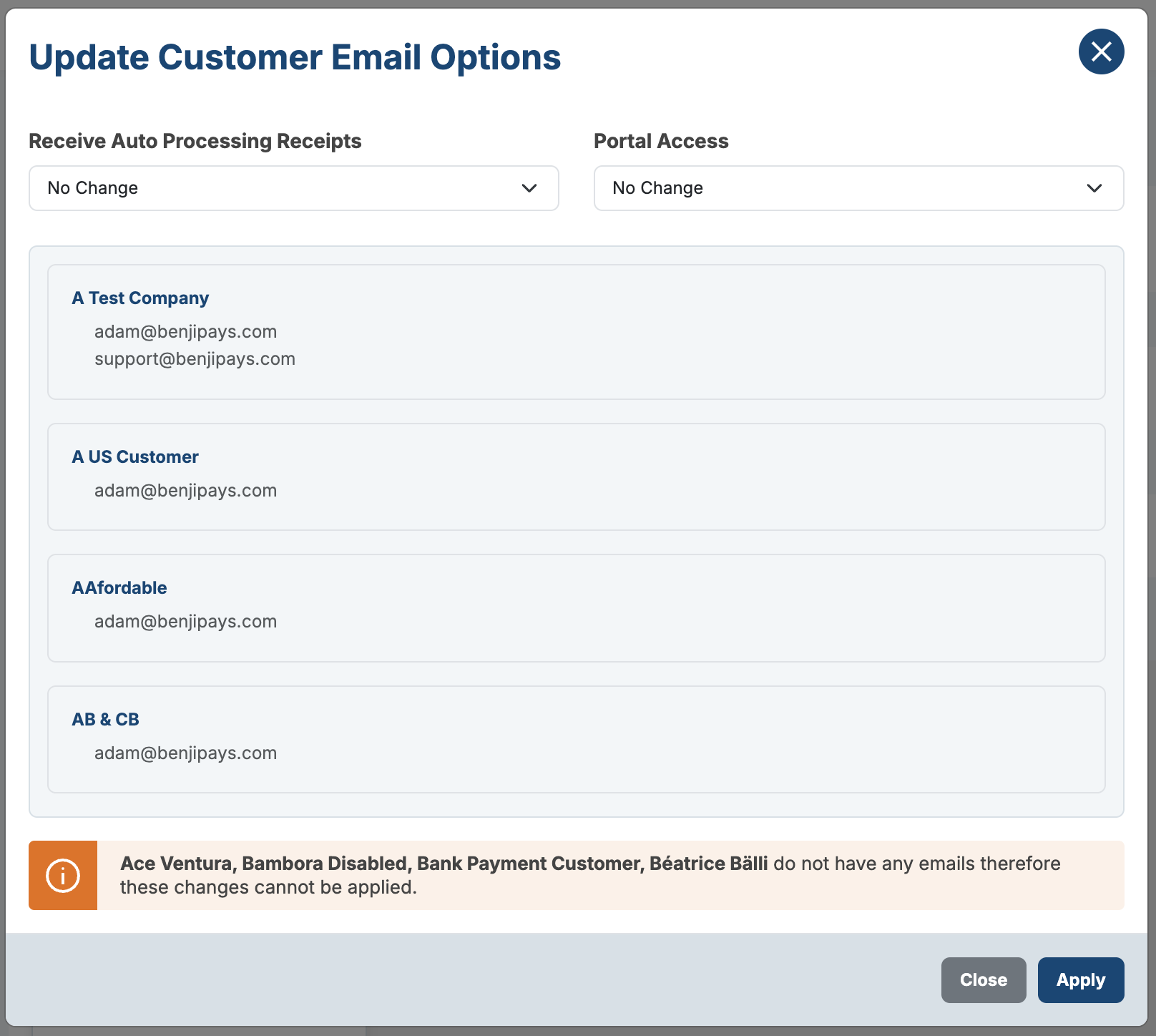The height and width of the screenshot is (1036, 1156).
Task: Select the A US Customer name
Action: [135, 456]
